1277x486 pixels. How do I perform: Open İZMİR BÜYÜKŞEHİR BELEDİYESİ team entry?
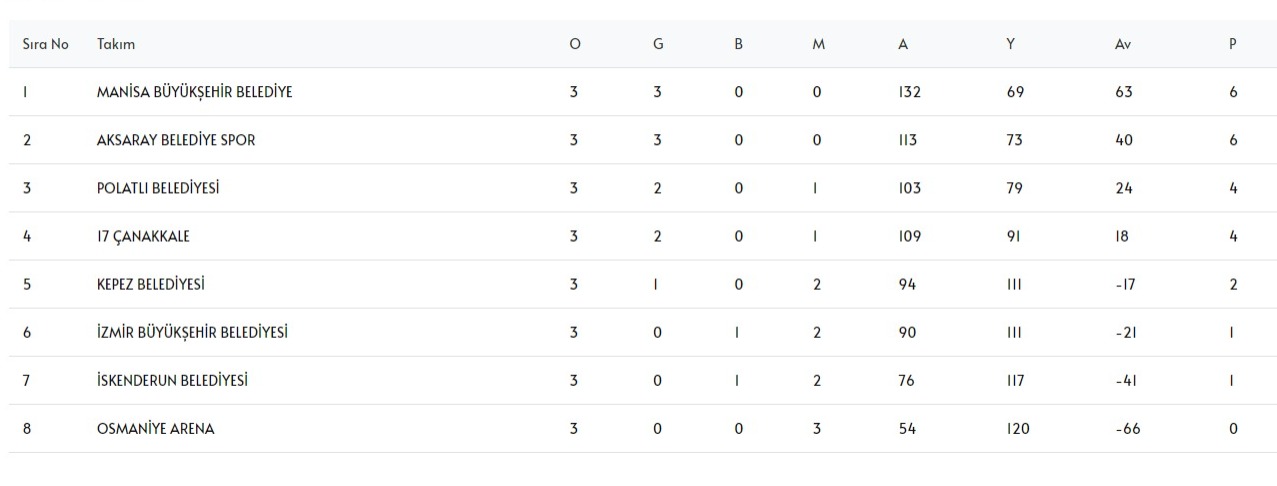pyautogui.click(x=193, y=333)
